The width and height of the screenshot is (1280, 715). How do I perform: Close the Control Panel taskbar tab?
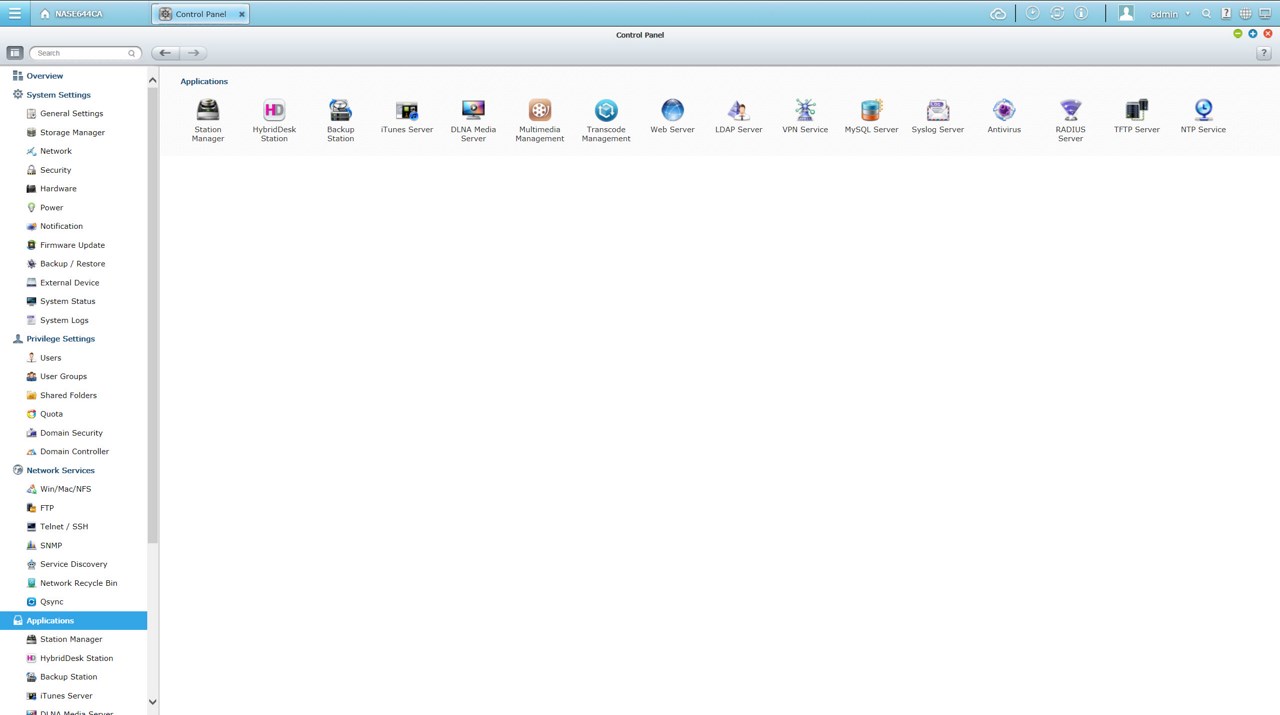(x=241, y=14)
